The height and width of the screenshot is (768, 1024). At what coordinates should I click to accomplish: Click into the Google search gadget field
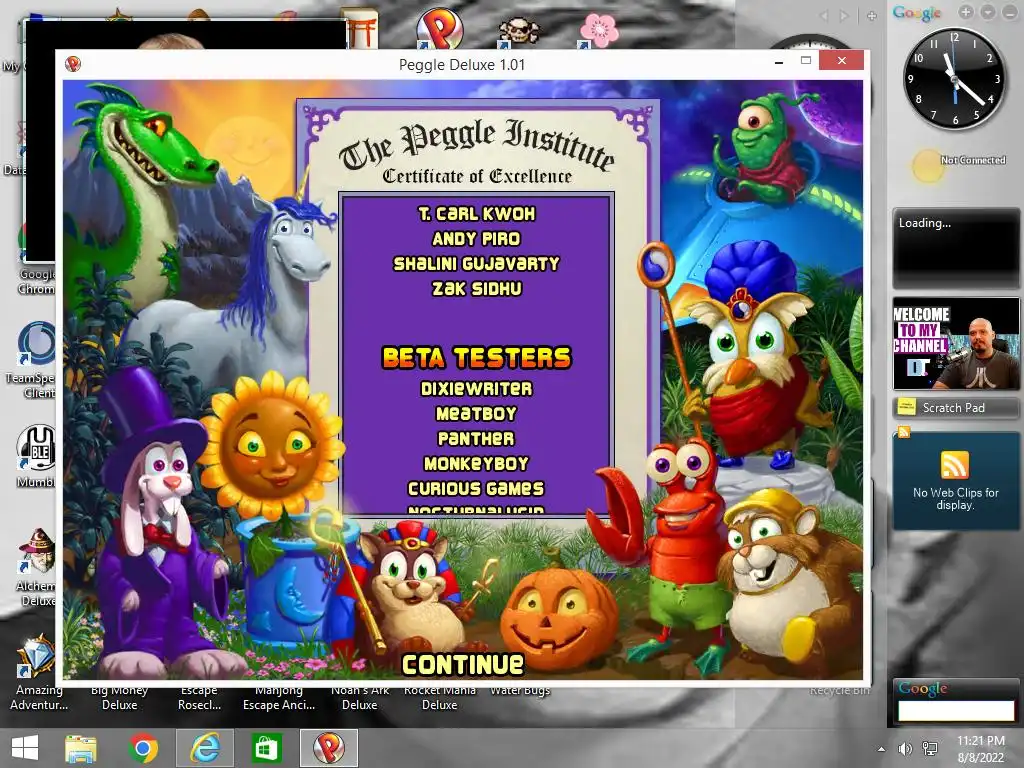(955, 711)
